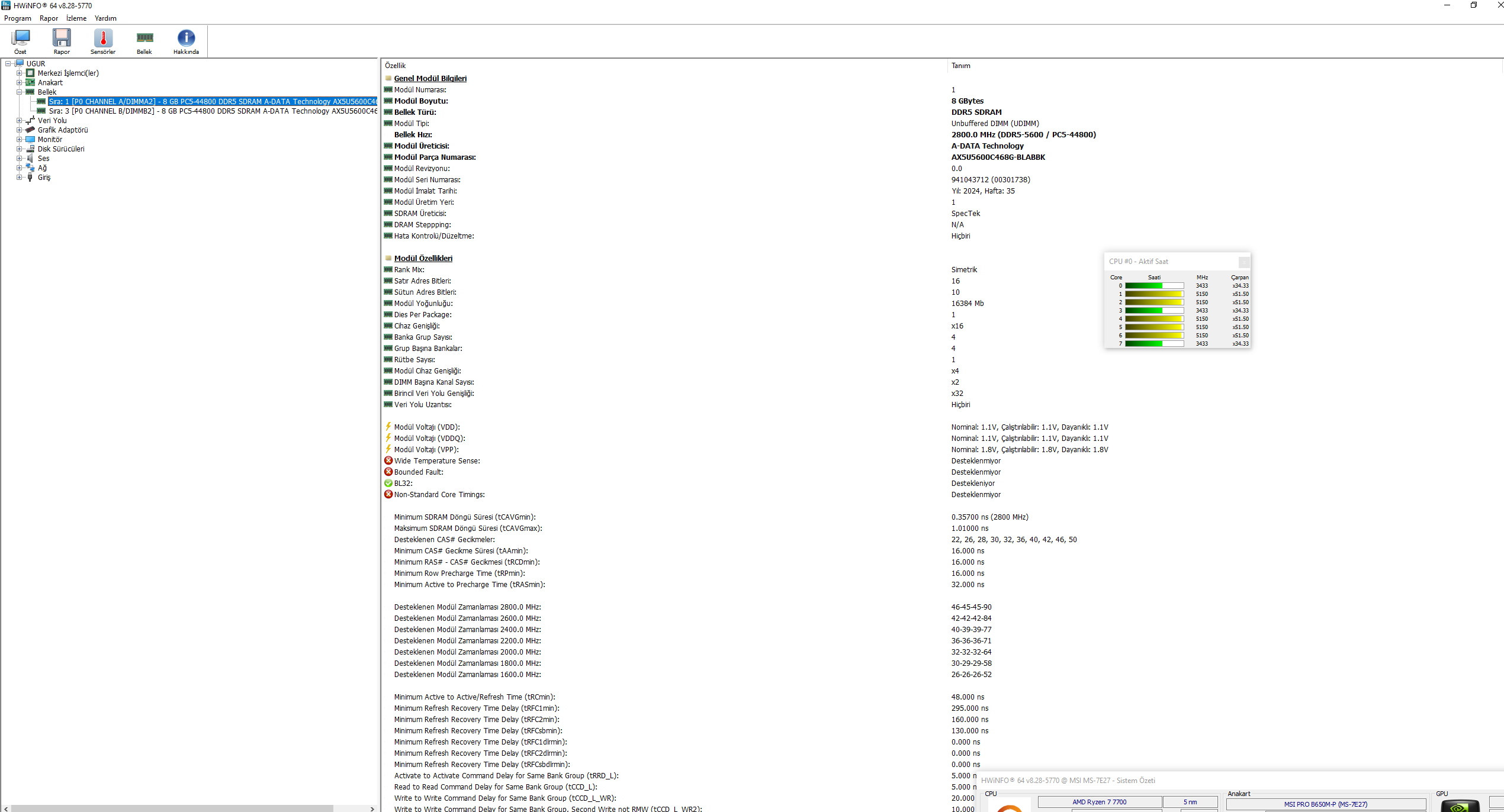Expand the Disk Sürücüleri node

tap(19, 149)
